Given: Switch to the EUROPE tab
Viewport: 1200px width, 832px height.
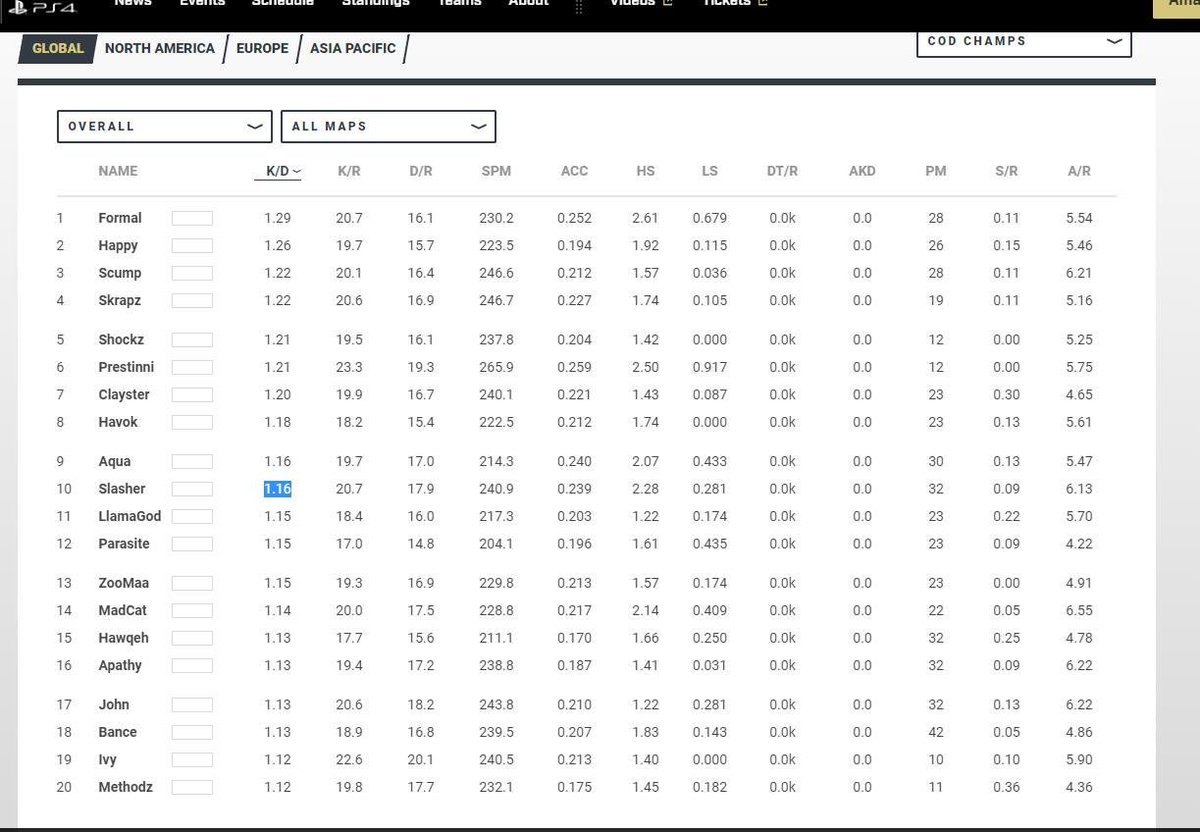Looking at the screenshot, I should 263,48.
